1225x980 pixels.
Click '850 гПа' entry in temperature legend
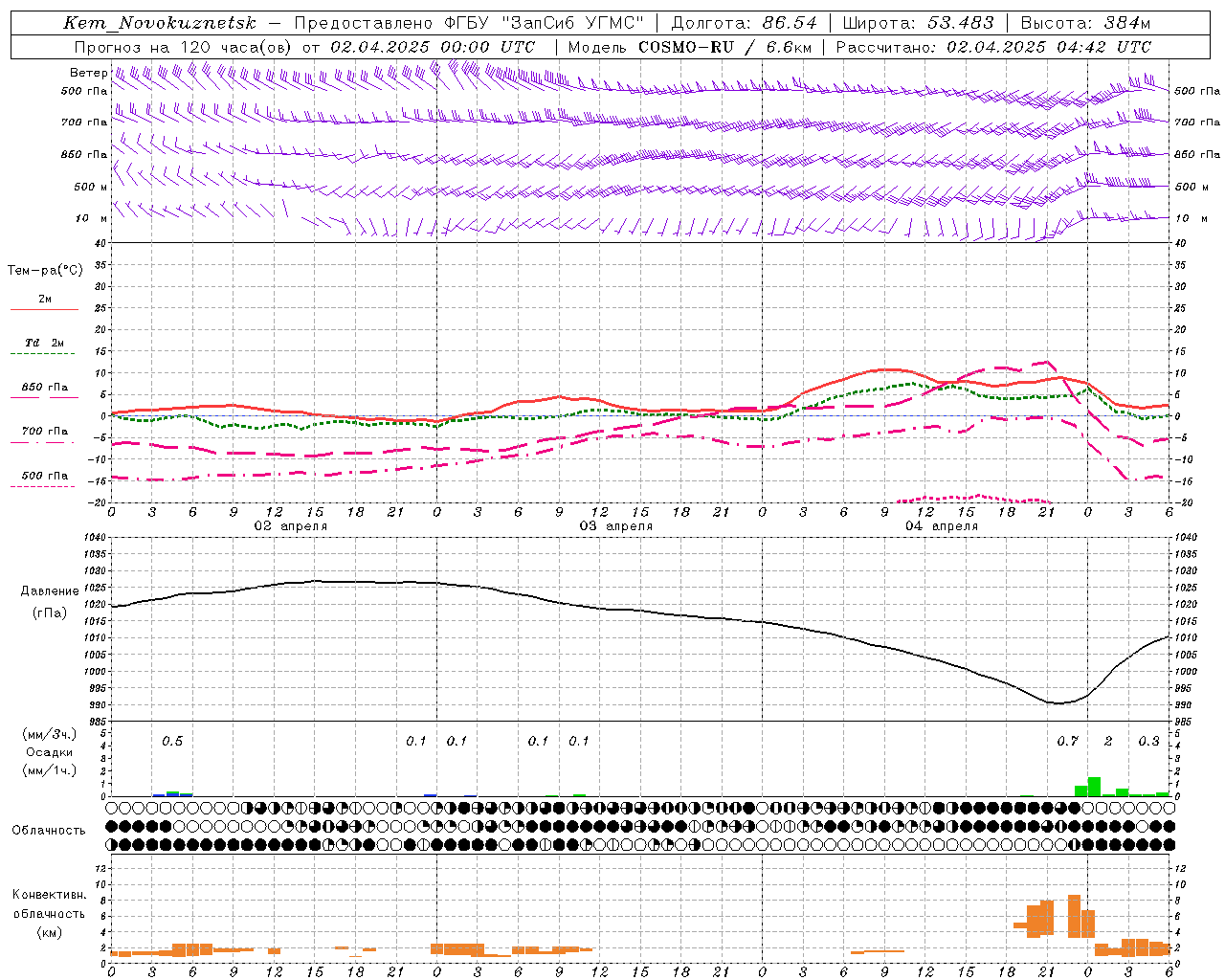45,388
